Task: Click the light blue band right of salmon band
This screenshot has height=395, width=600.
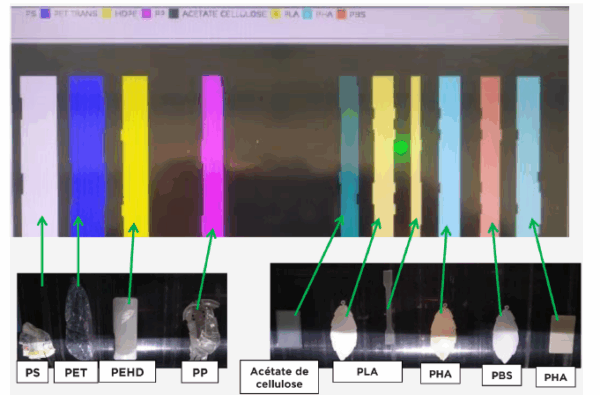Action: 528,156
